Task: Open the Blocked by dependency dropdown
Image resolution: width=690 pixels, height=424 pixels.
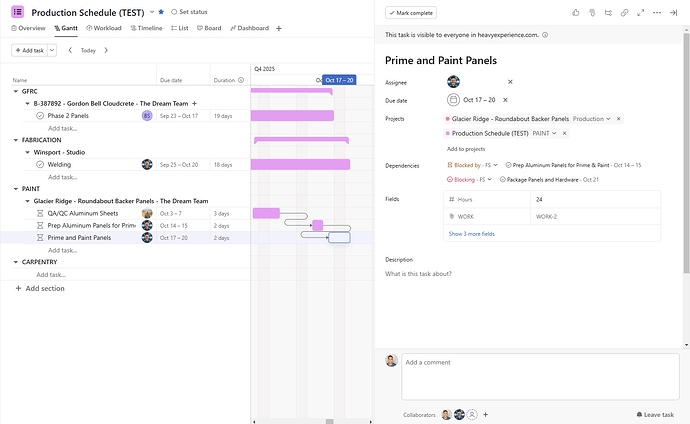Action: 472,165
